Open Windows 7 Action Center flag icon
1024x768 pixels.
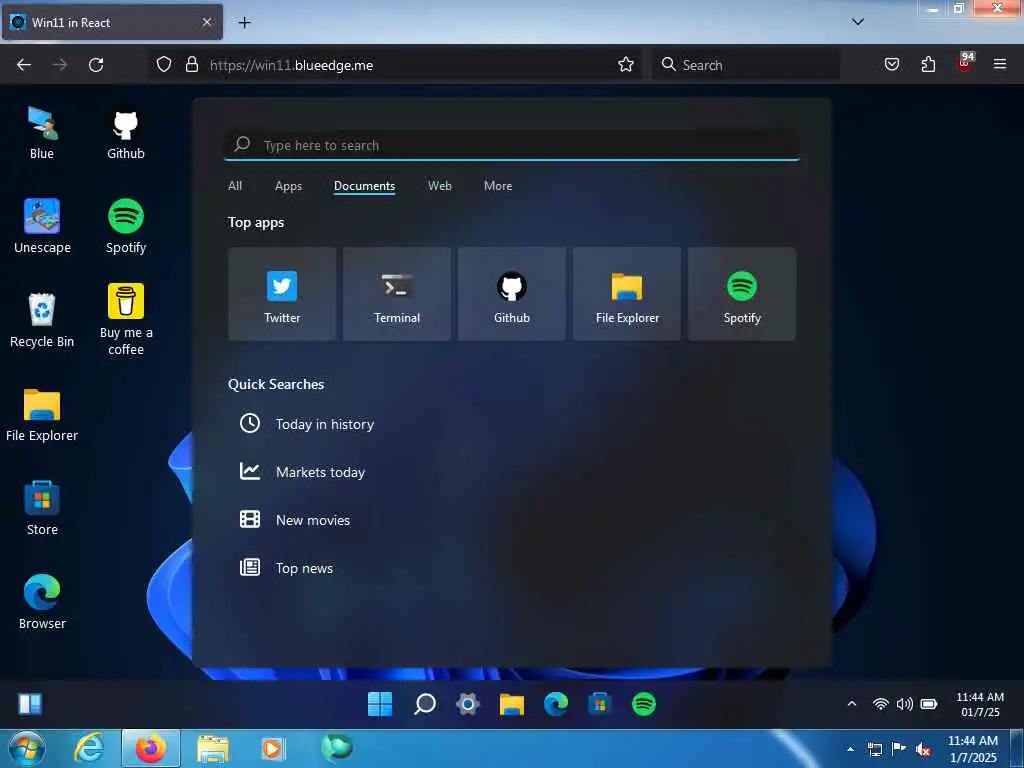point(899,749)
